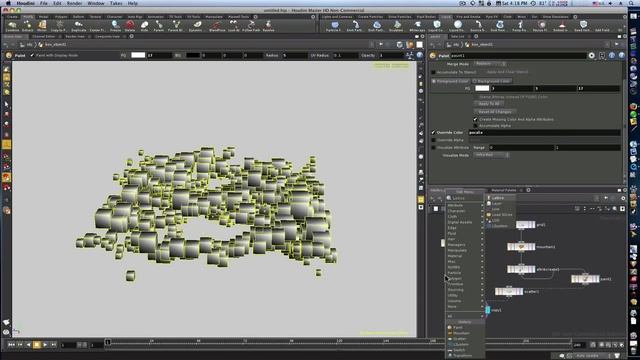Click the Pump From Object shelf tool
640x360 pixels.
tap(519, 26)
